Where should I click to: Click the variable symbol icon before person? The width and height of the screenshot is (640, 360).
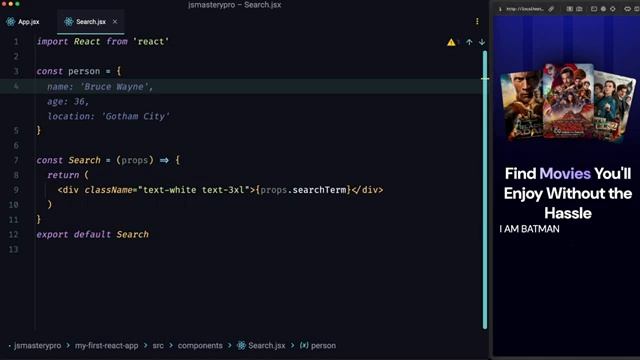point(304,345)
